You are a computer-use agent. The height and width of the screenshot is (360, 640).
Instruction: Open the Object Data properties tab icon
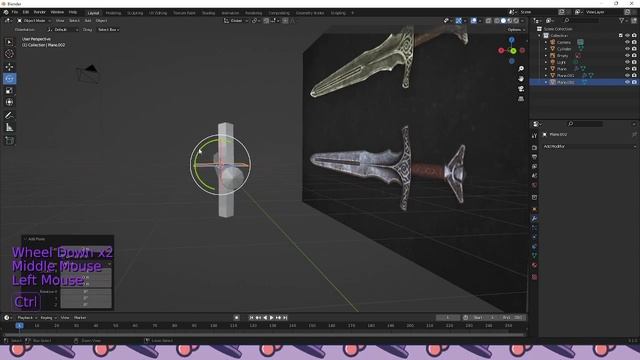[x=534, y=256]
